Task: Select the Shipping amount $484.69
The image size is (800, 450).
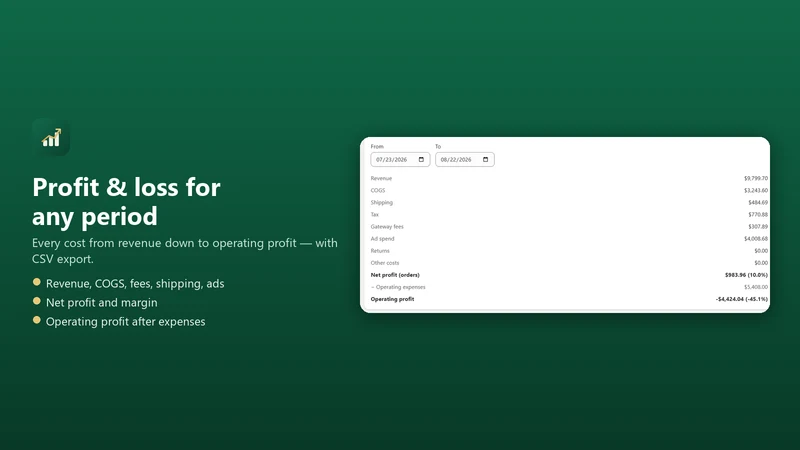Action: (758, 203)
